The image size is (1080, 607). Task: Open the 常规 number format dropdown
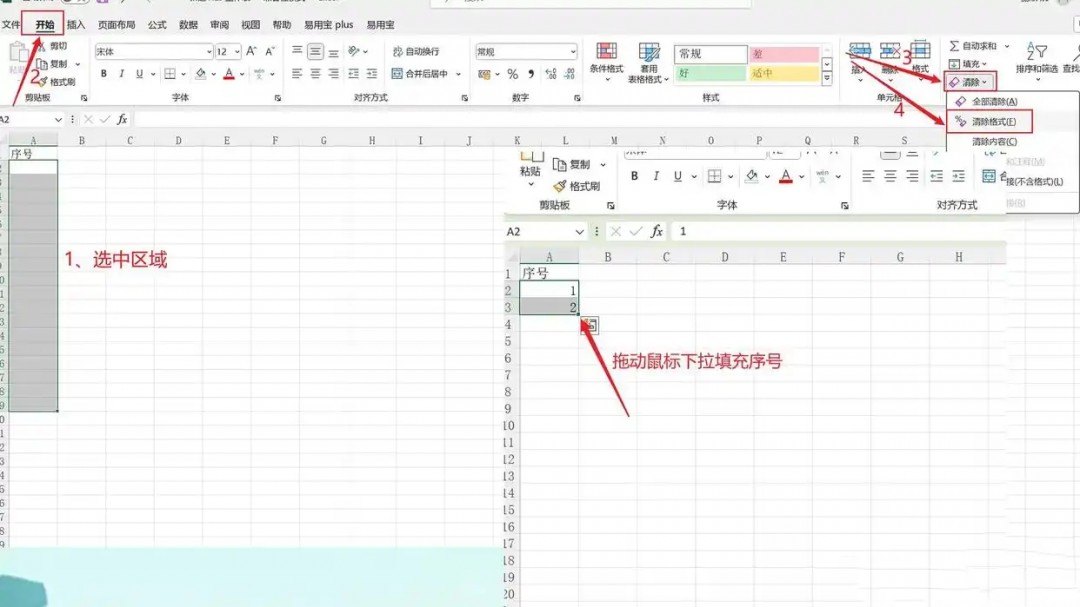[x=570, y=51]
